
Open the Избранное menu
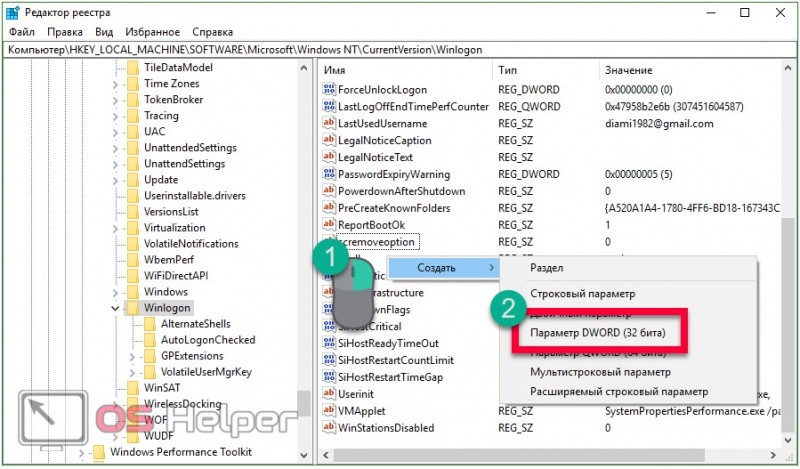click(153, 32)
